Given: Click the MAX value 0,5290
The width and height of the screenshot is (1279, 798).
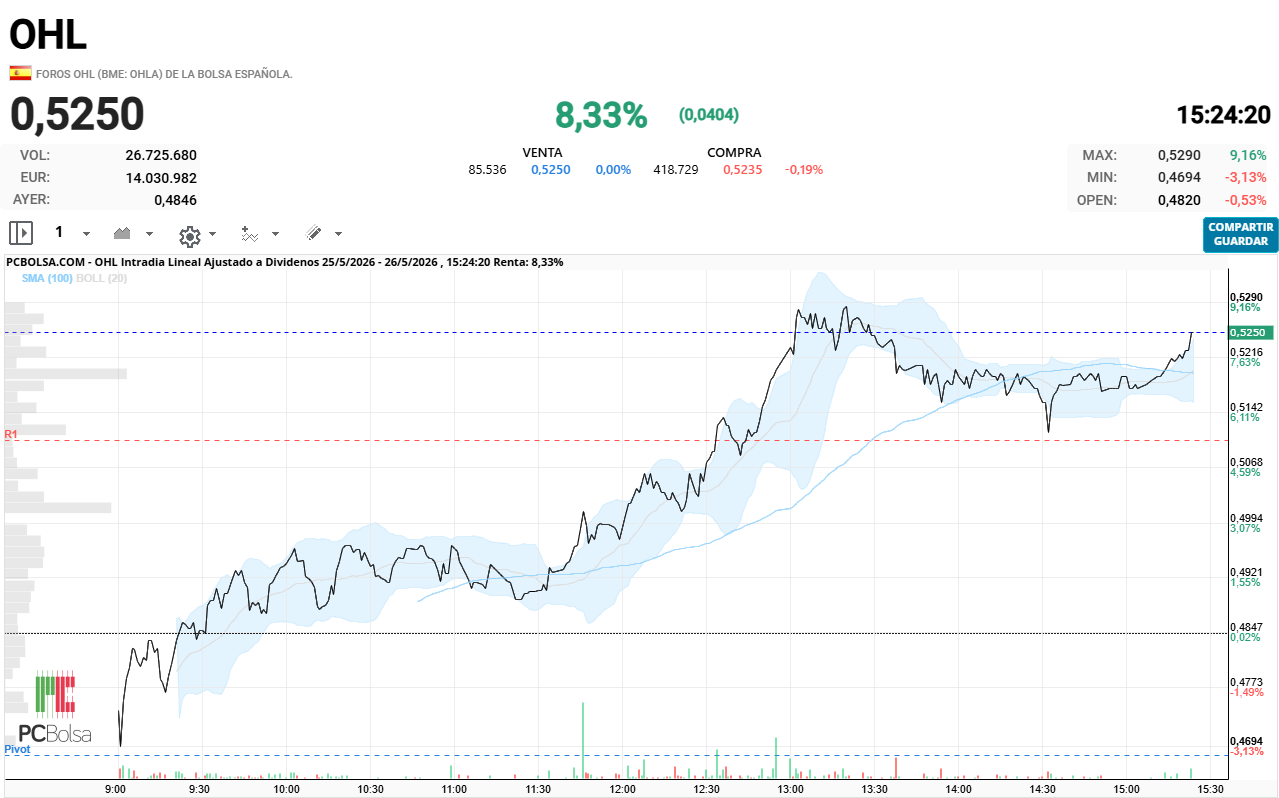Looking at the screenshot, I should [x=1179, y=155].
